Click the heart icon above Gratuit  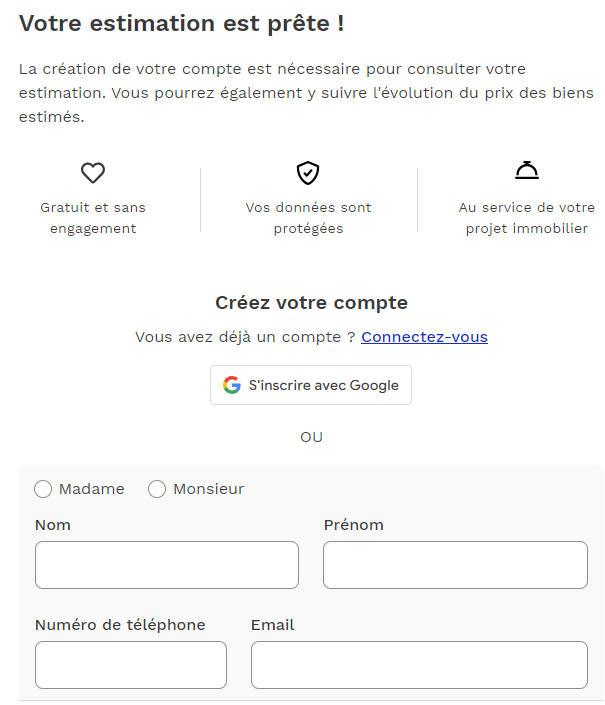93,173
